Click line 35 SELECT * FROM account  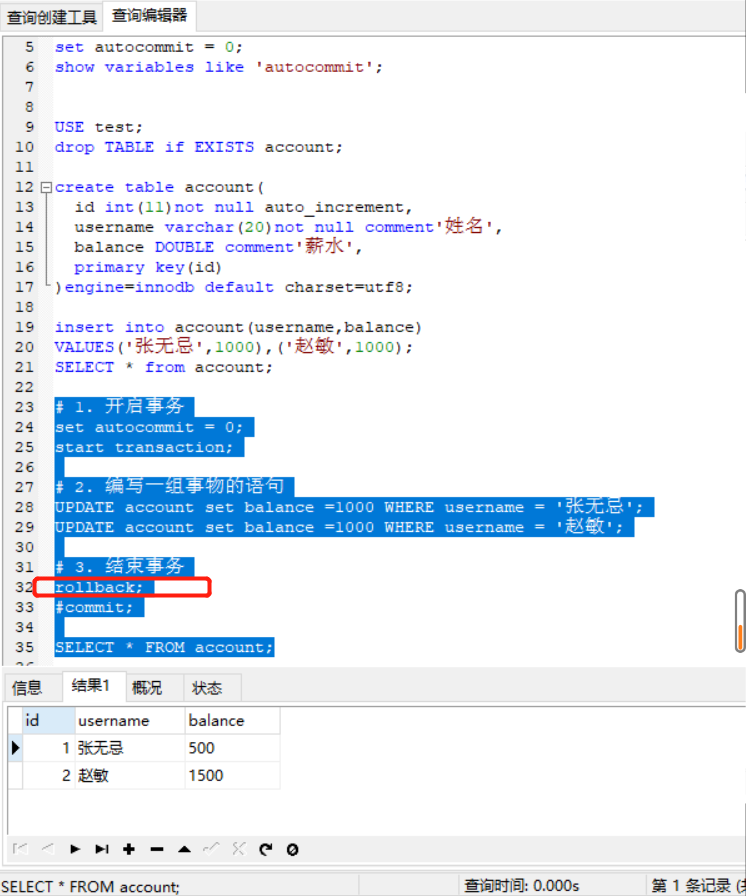point(164,647)
